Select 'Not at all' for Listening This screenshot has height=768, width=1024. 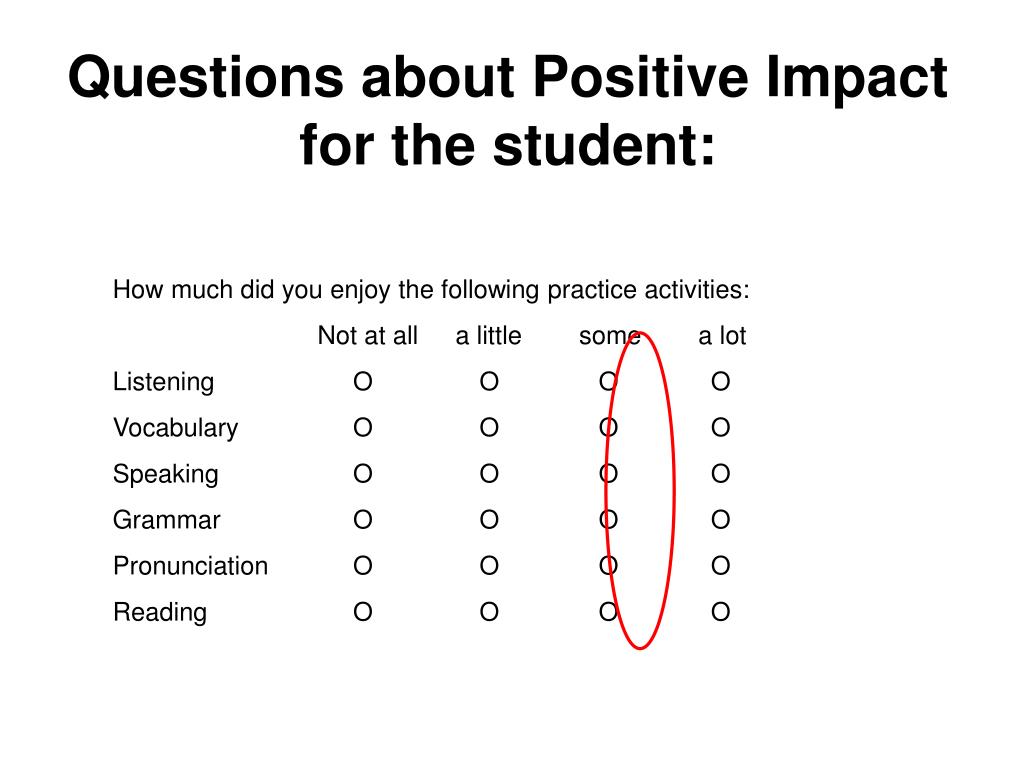click(x=363, y=381)
